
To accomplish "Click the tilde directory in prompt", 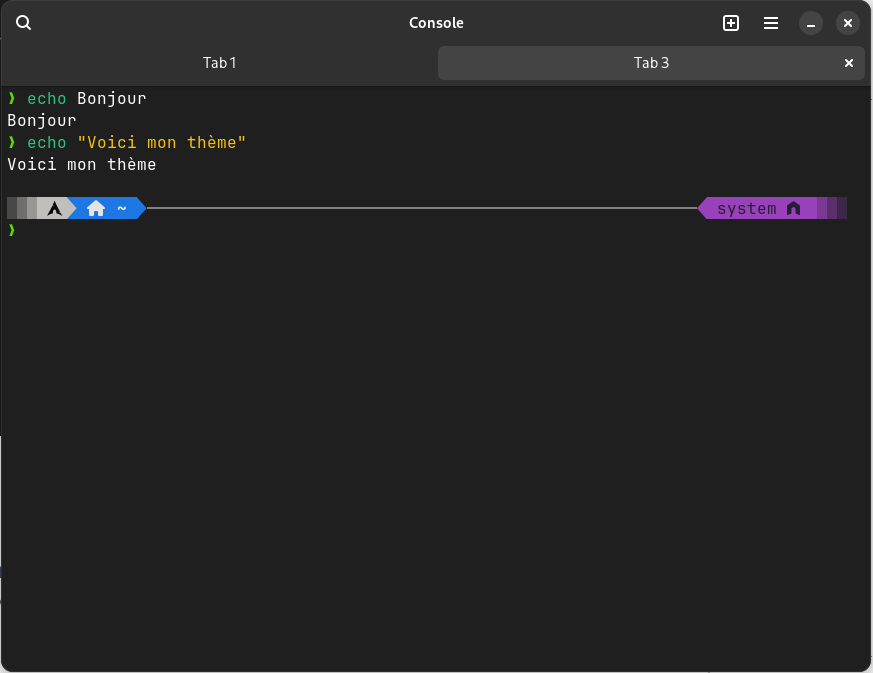I will point(122,208).
